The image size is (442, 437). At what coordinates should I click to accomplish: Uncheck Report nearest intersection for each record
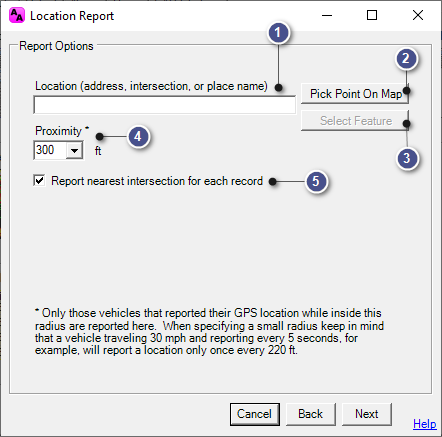coord(39,181)
